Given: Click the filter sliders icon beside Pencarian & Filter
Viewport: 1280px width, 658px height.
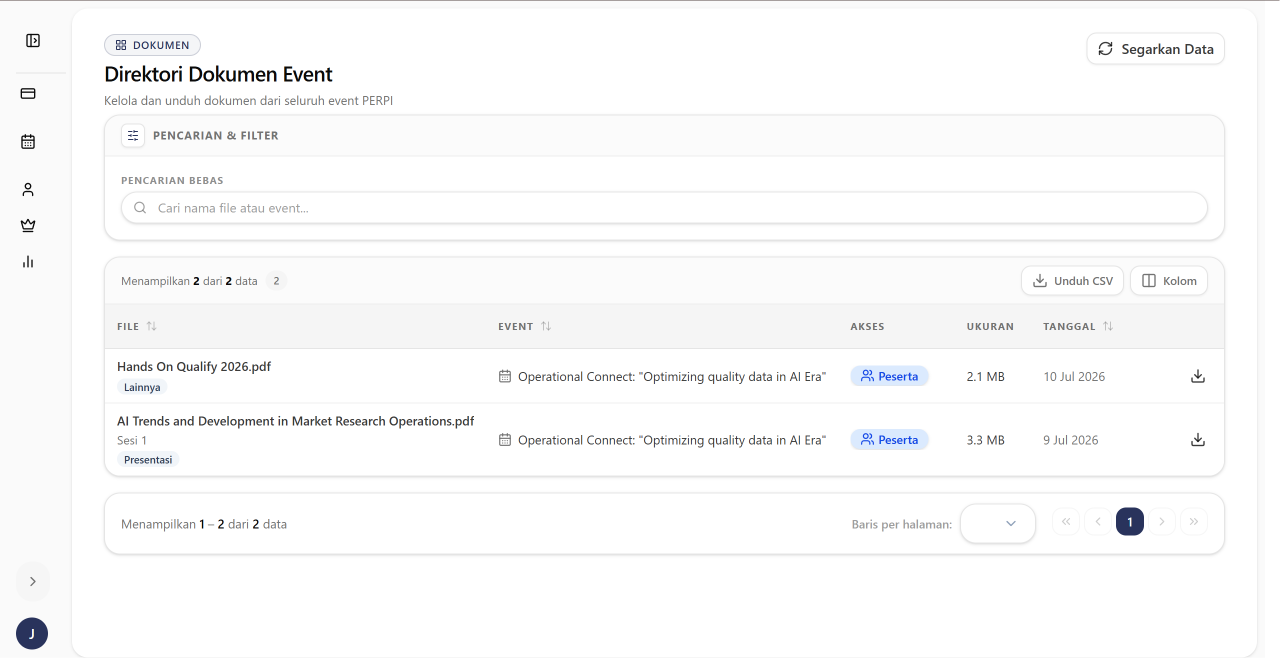Looking at the screenshot, I should pyautogui.click(x=133, y=135).
